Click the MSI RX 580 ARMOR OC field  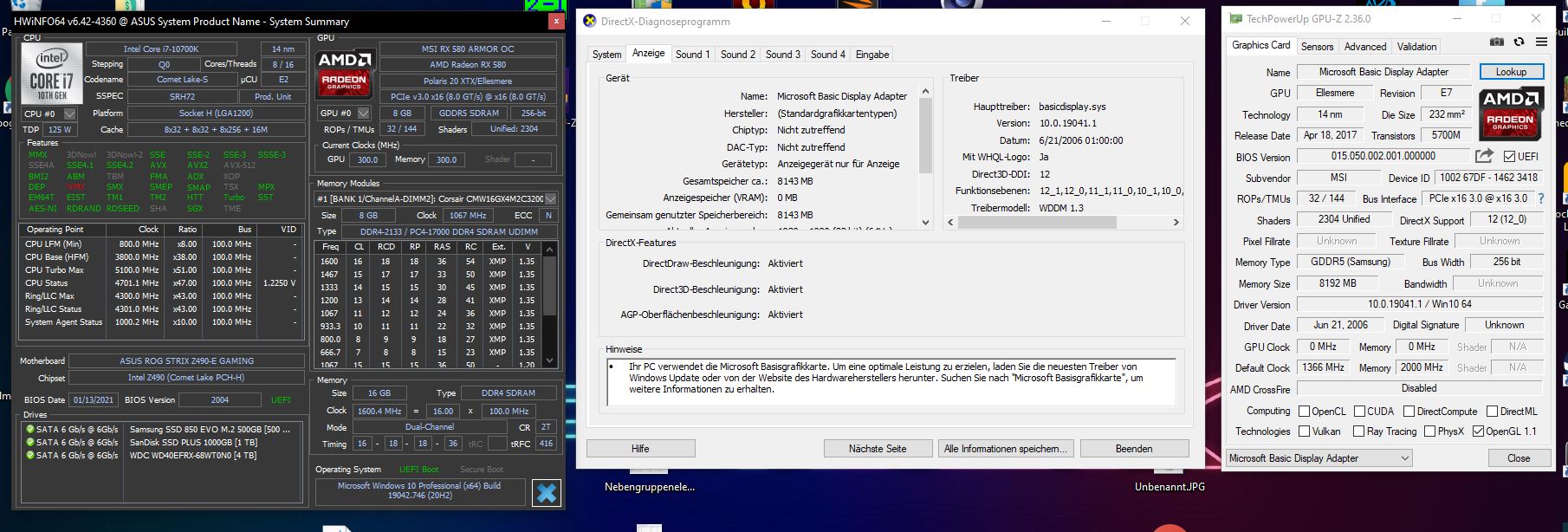point(468,49)
